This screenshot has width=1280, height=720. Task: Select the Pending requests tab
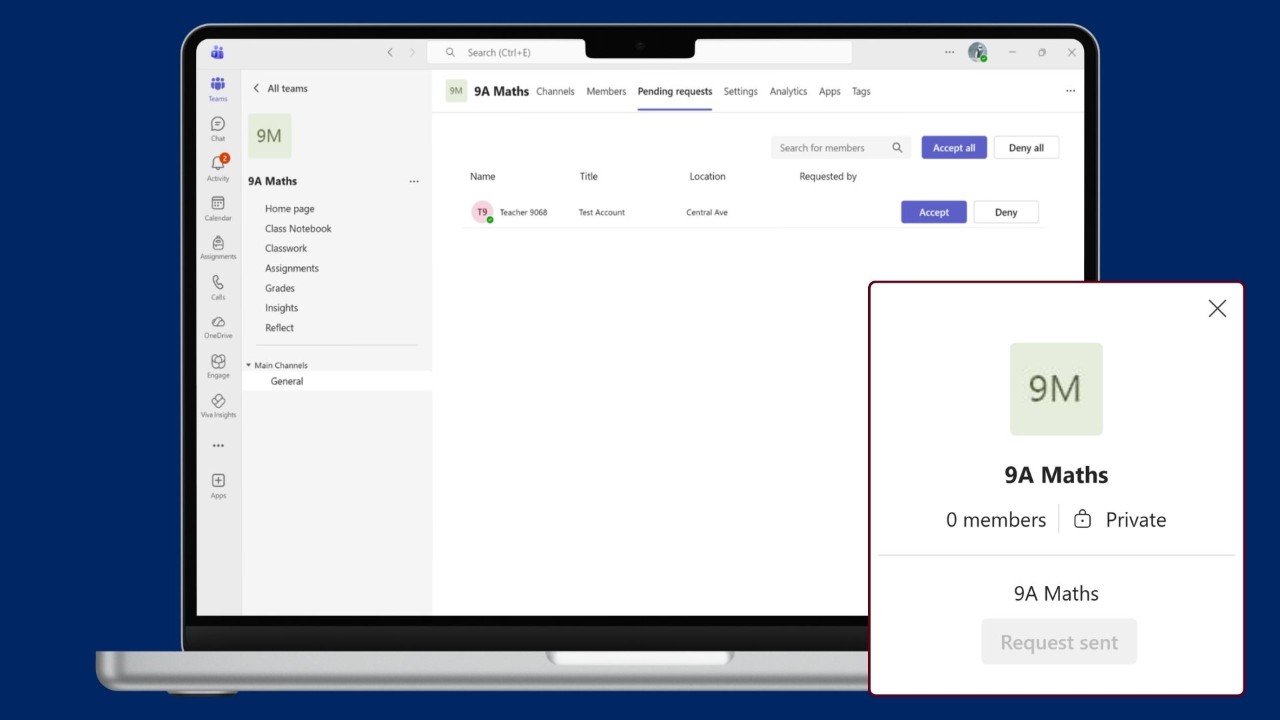coord(675,91)
